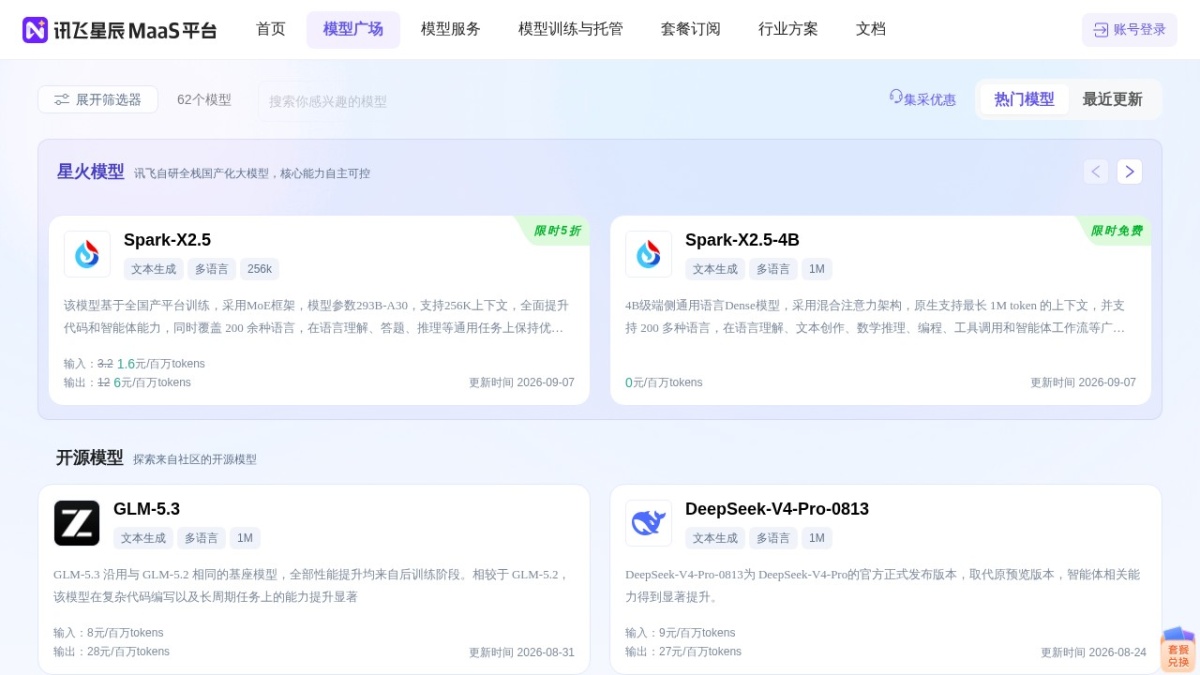Click the DeepSeek whale logo icon
This screenshot has width=1200, height=675.
(x=649, y=523)
